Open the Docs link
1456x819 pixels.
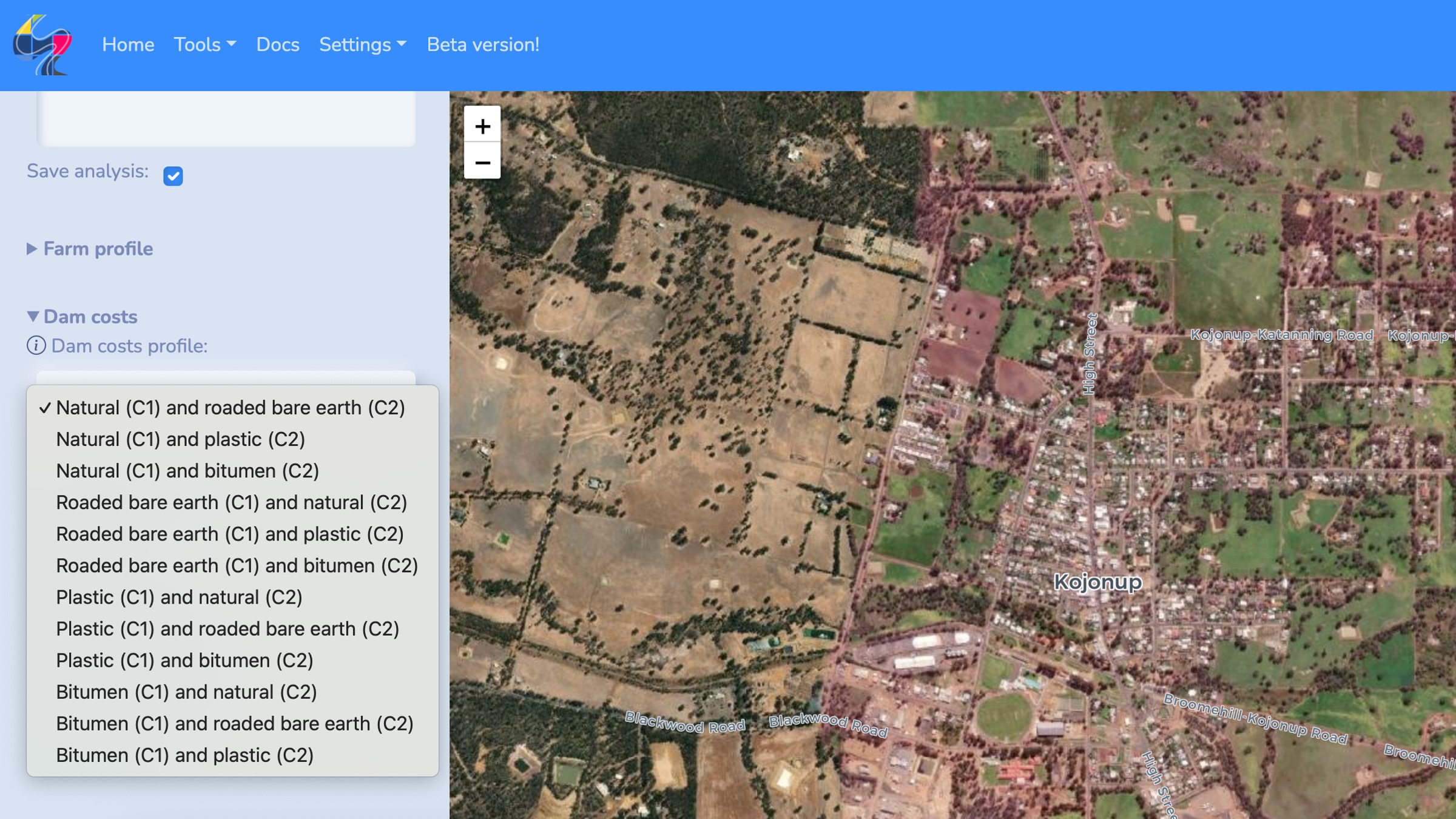click(x=278, y=45)
